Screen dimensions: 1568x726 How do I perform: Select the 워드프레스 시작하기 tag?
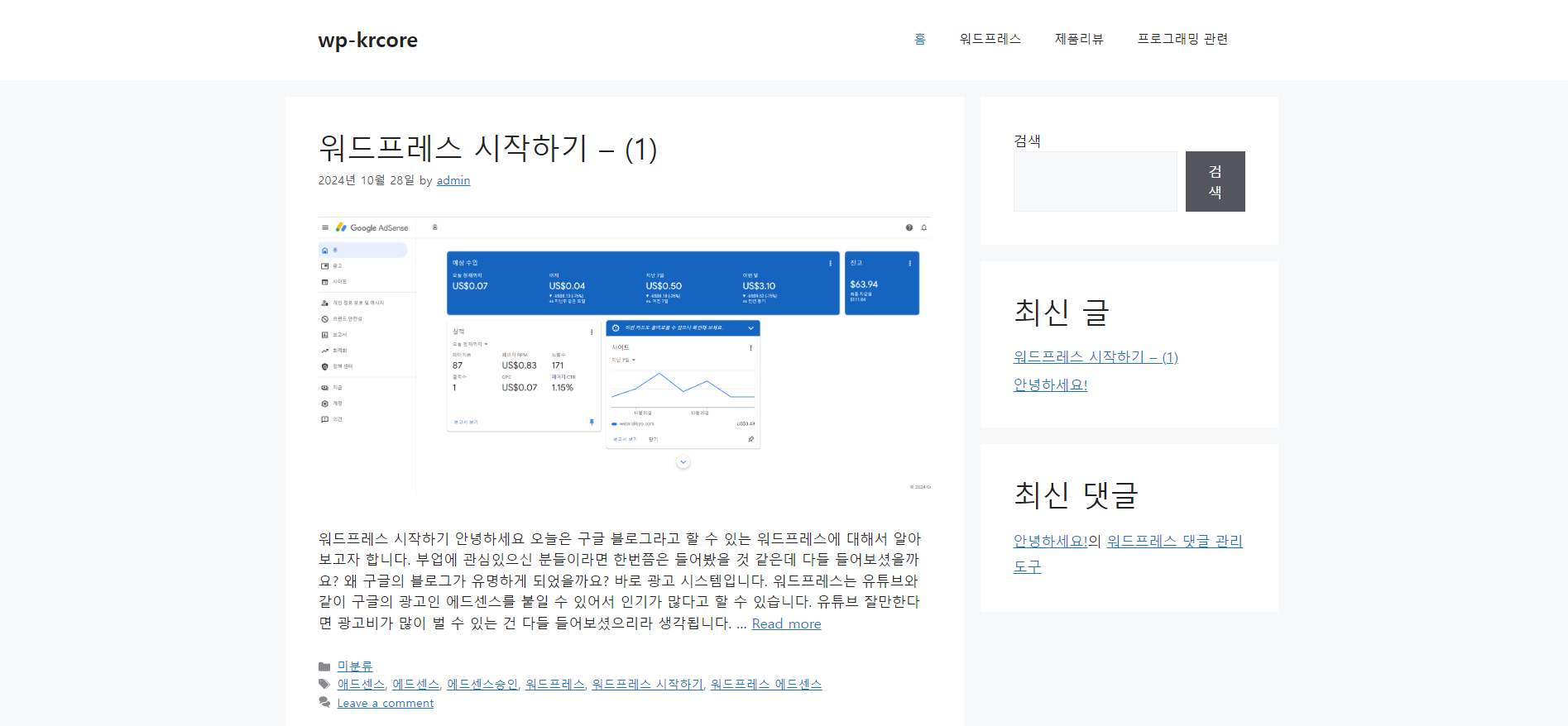tap(648, 684)
